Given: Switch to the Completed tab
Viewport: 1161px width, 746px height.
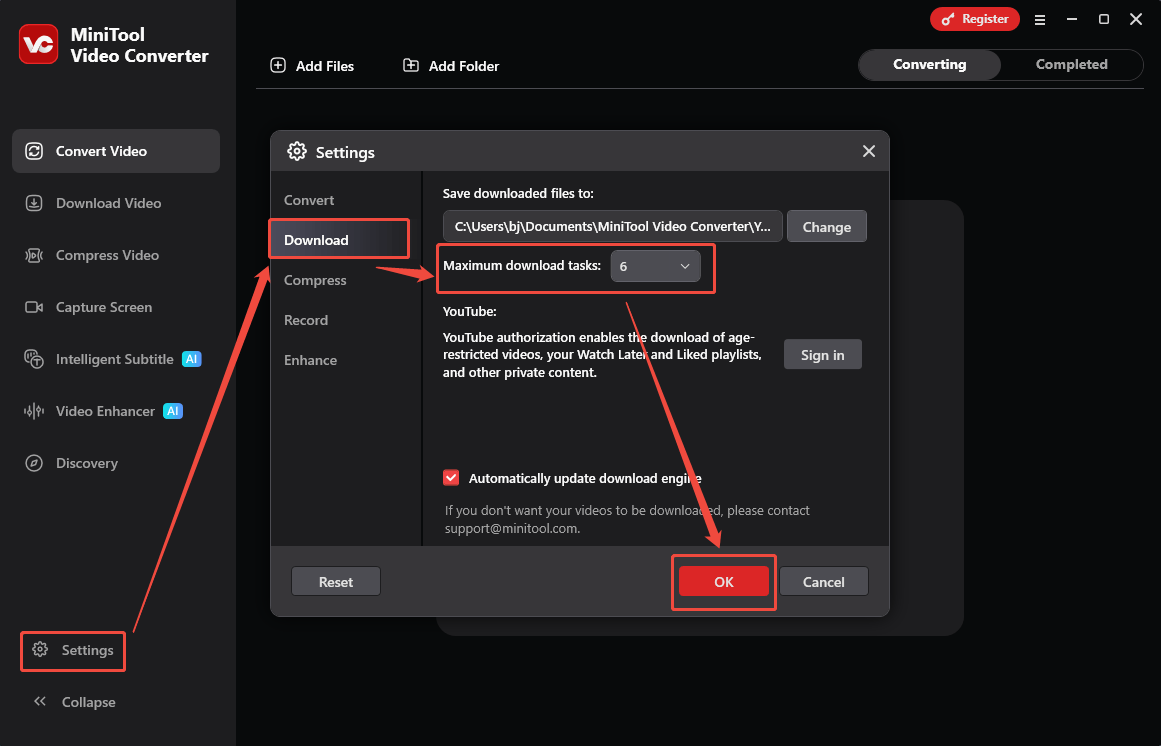Looking at the screenshot, I should coord(1071,64).
